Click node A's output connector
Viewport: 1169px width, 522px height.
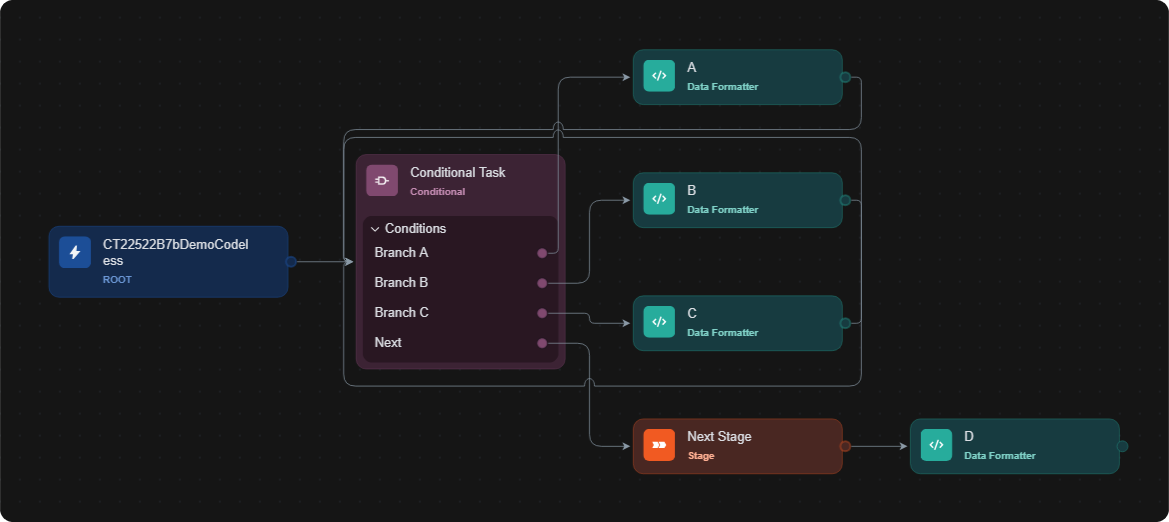coord(845,77)
